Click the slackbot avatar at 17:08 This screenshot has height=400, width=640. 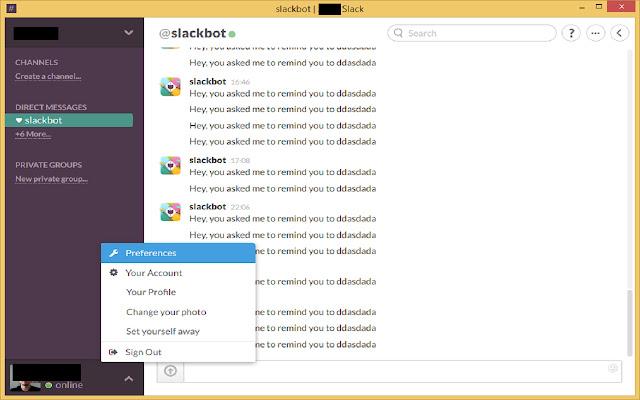coord(170,165)
